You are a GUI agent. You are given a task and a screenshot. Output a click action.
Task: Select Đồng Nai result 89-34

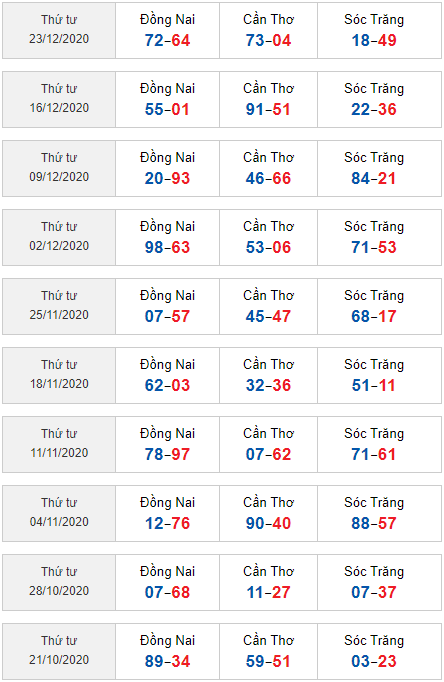click(167, 662)
